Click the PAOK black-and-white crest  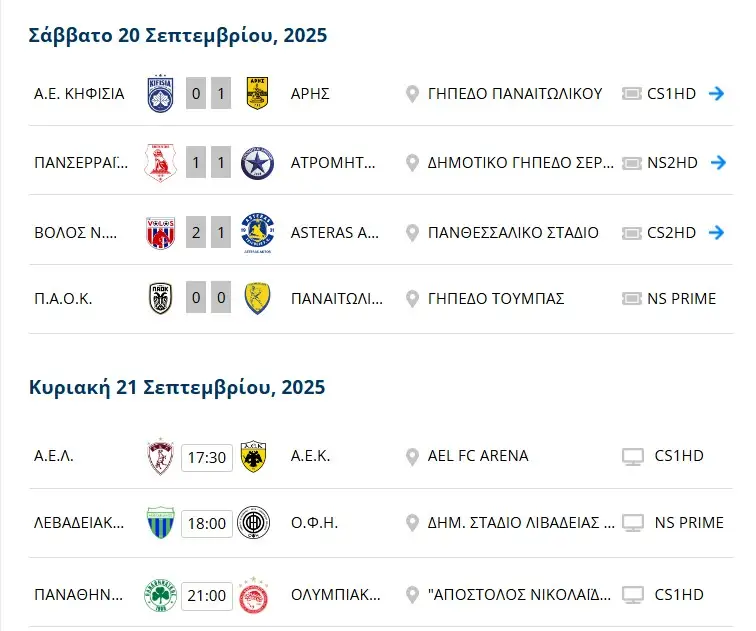pyautogui.click(x=160, y=298)
